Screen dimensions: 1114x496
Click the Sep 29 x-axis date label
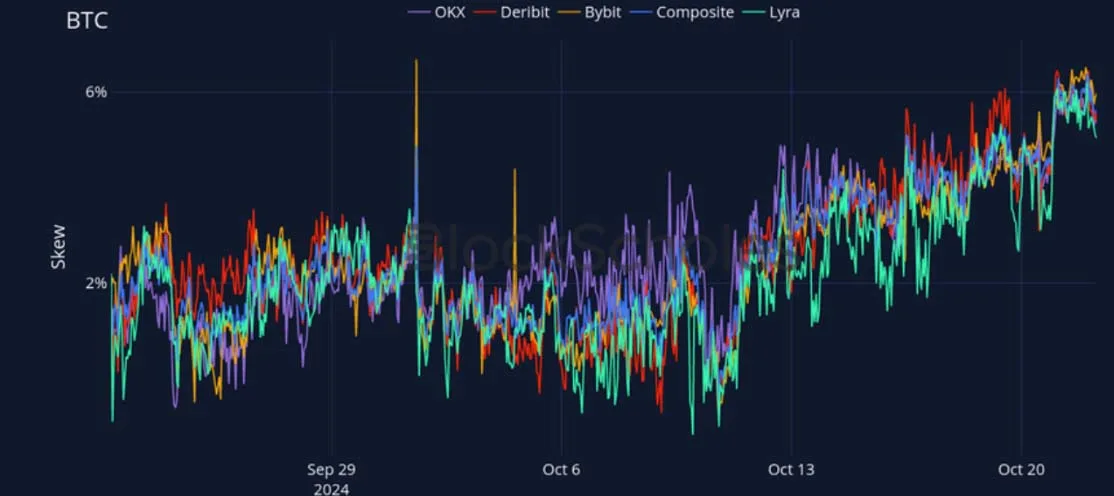pos(331,470)
